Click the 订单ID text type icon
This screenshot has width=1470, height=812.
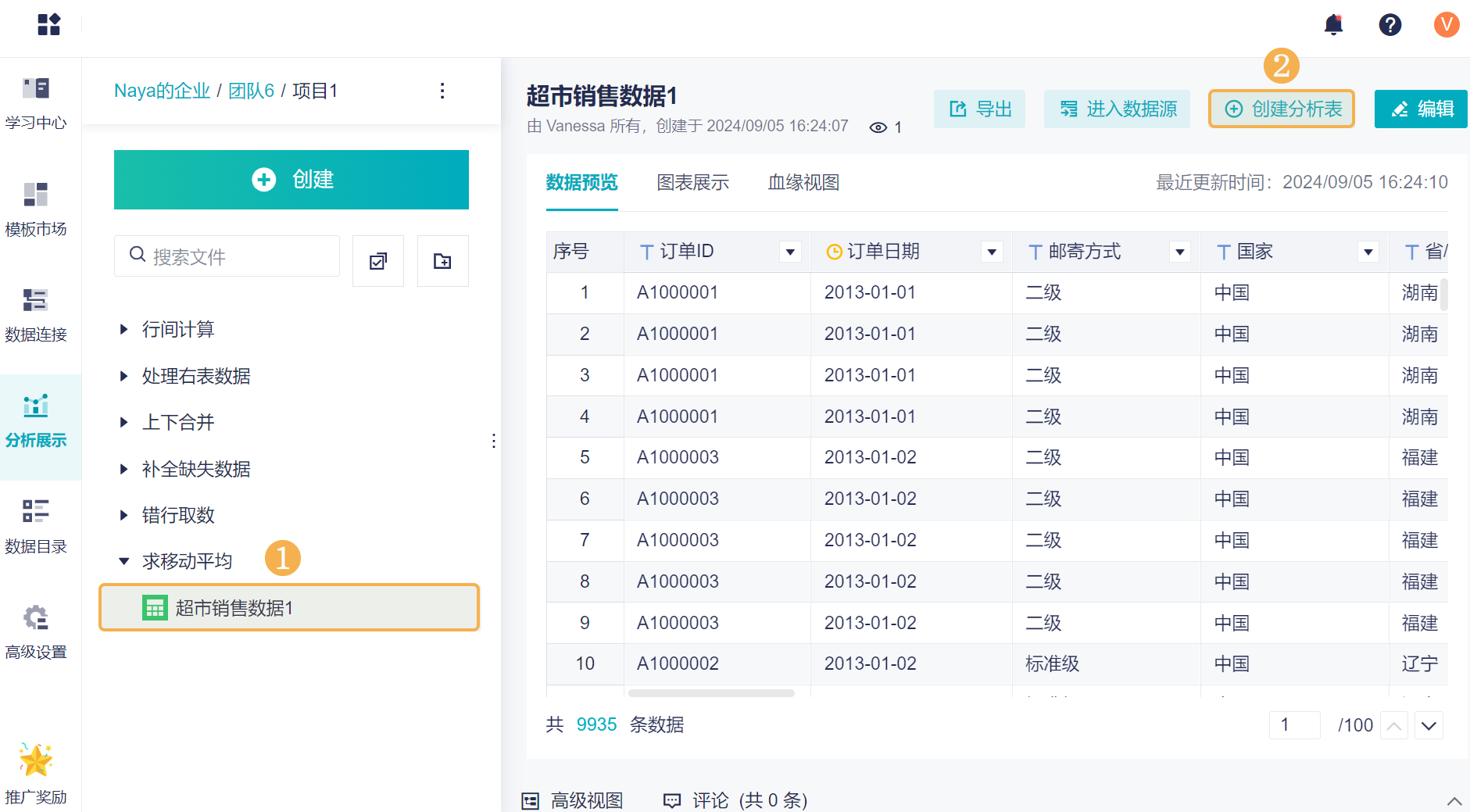click(646, 252)
